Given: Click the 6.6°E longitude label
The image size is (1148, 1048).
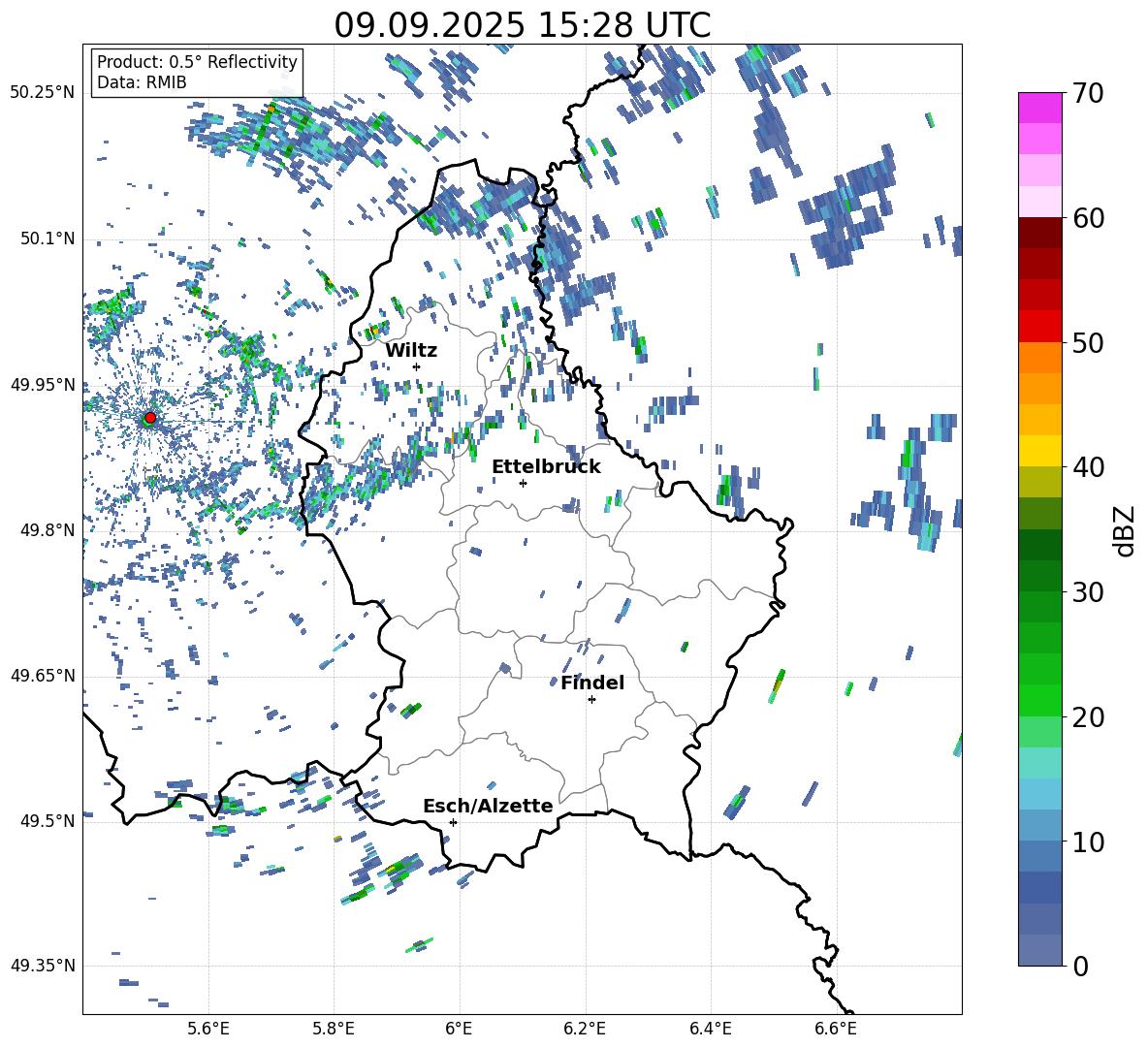Looking at the screenshot, I should click(836, 1029).
